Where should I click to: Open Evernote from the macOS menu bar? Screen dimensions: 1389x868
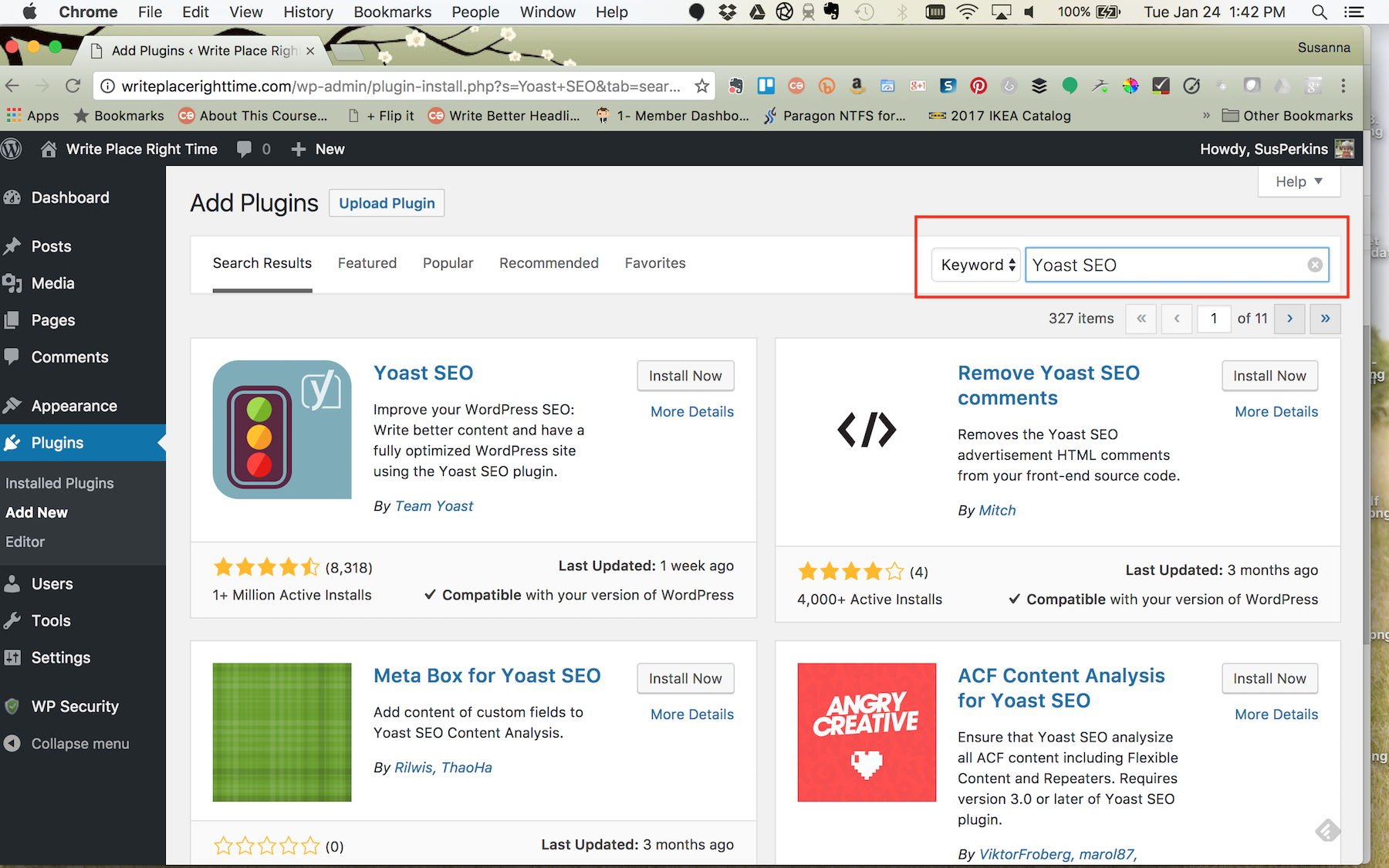(832, 12)
